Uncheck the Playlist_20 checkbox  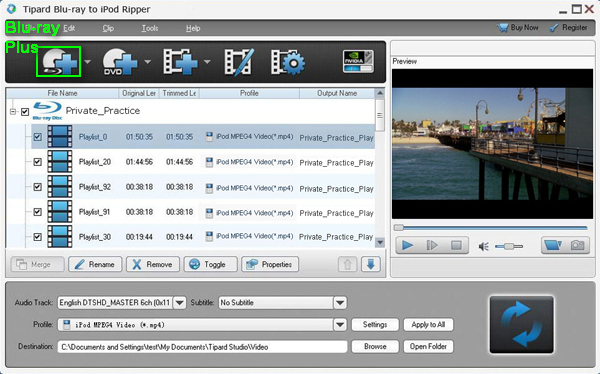pos(38,162)
